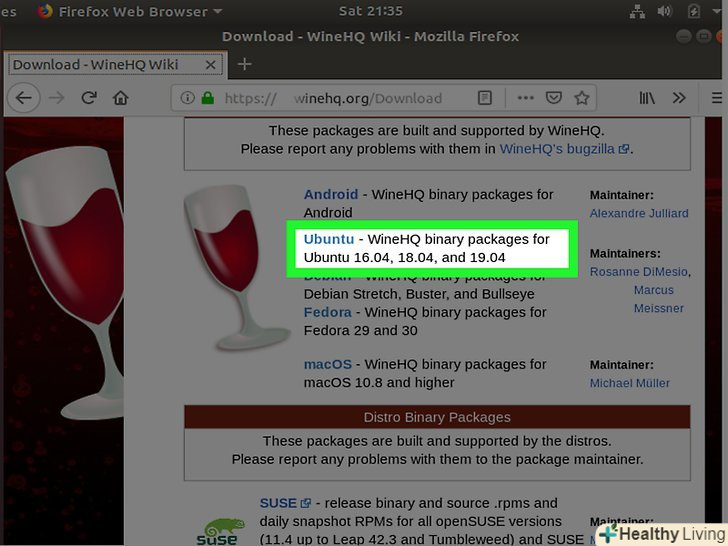Screen dimensions: 728x546
Task: Open the Fedora packages link
Action: (327, 312)
